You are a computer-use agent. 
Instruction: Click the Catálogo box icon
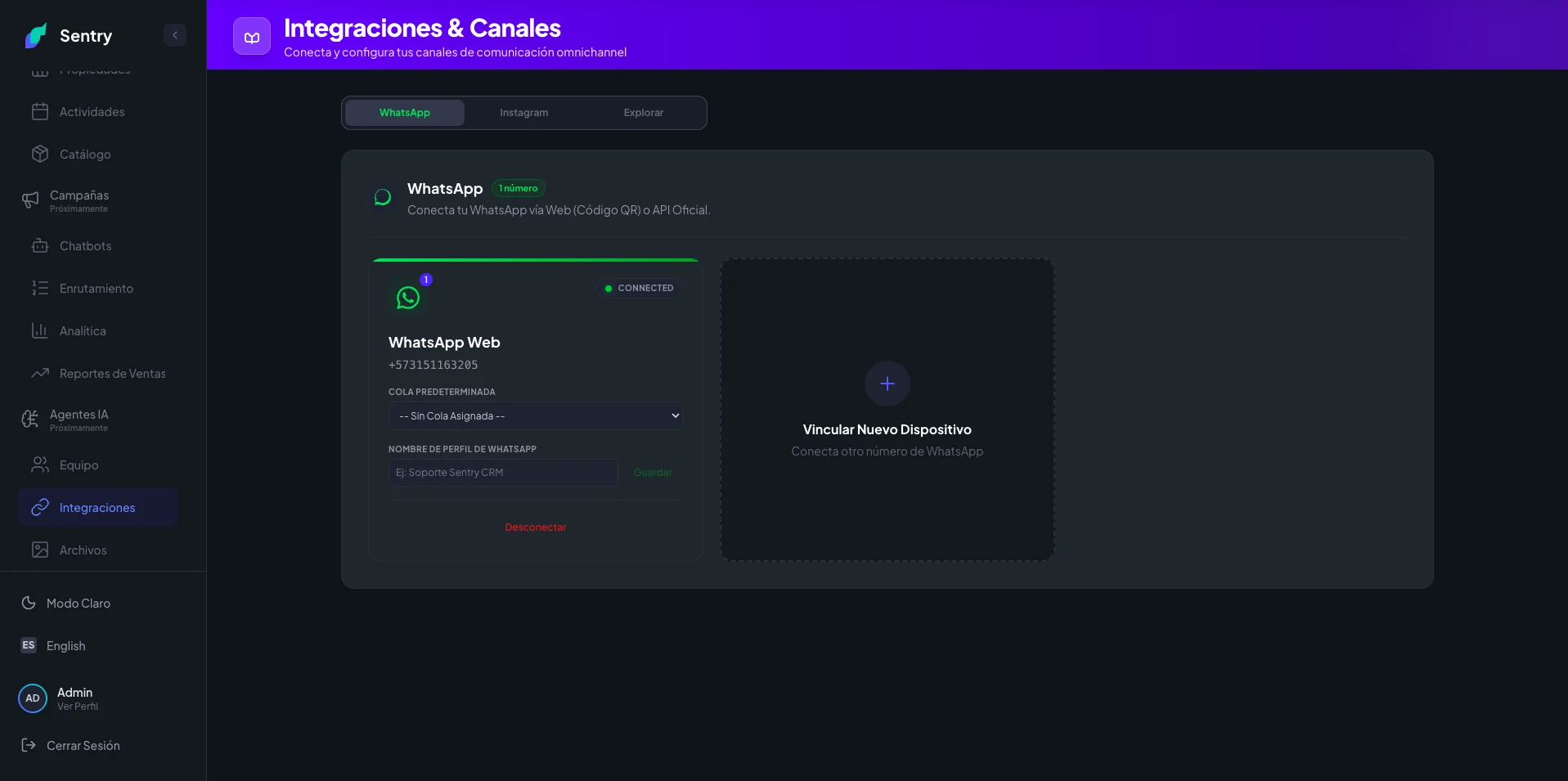pyautogui.click(x=40, y=155)
